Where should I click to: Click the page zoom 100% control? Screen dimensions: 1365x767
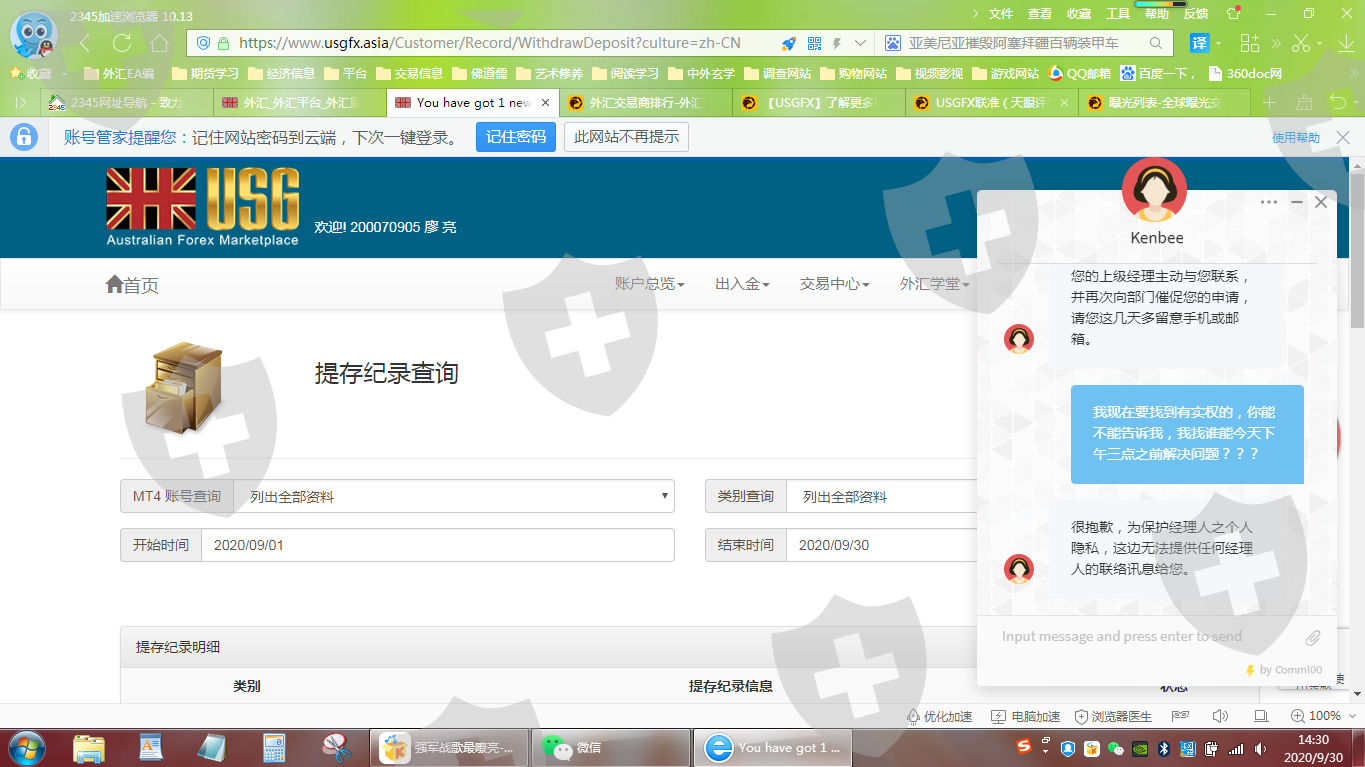1316,716
